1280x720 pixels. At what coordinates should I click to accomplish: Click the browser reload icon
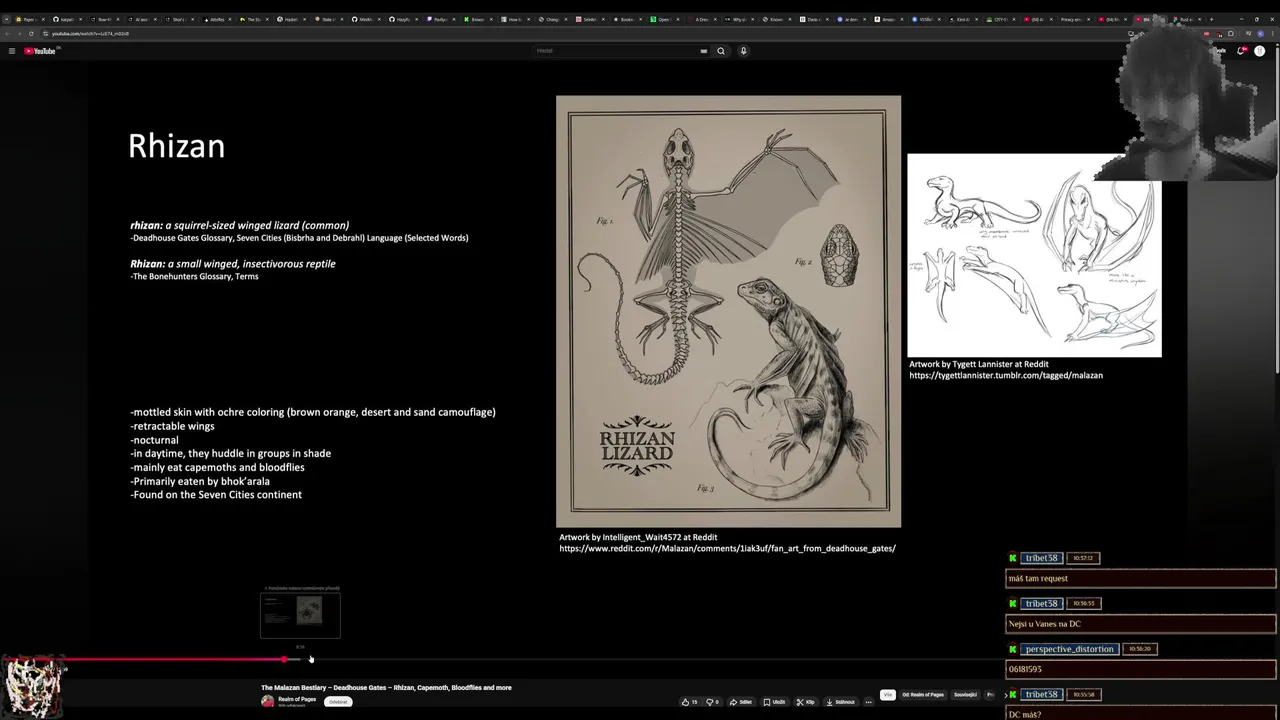(x=30, y=33)
